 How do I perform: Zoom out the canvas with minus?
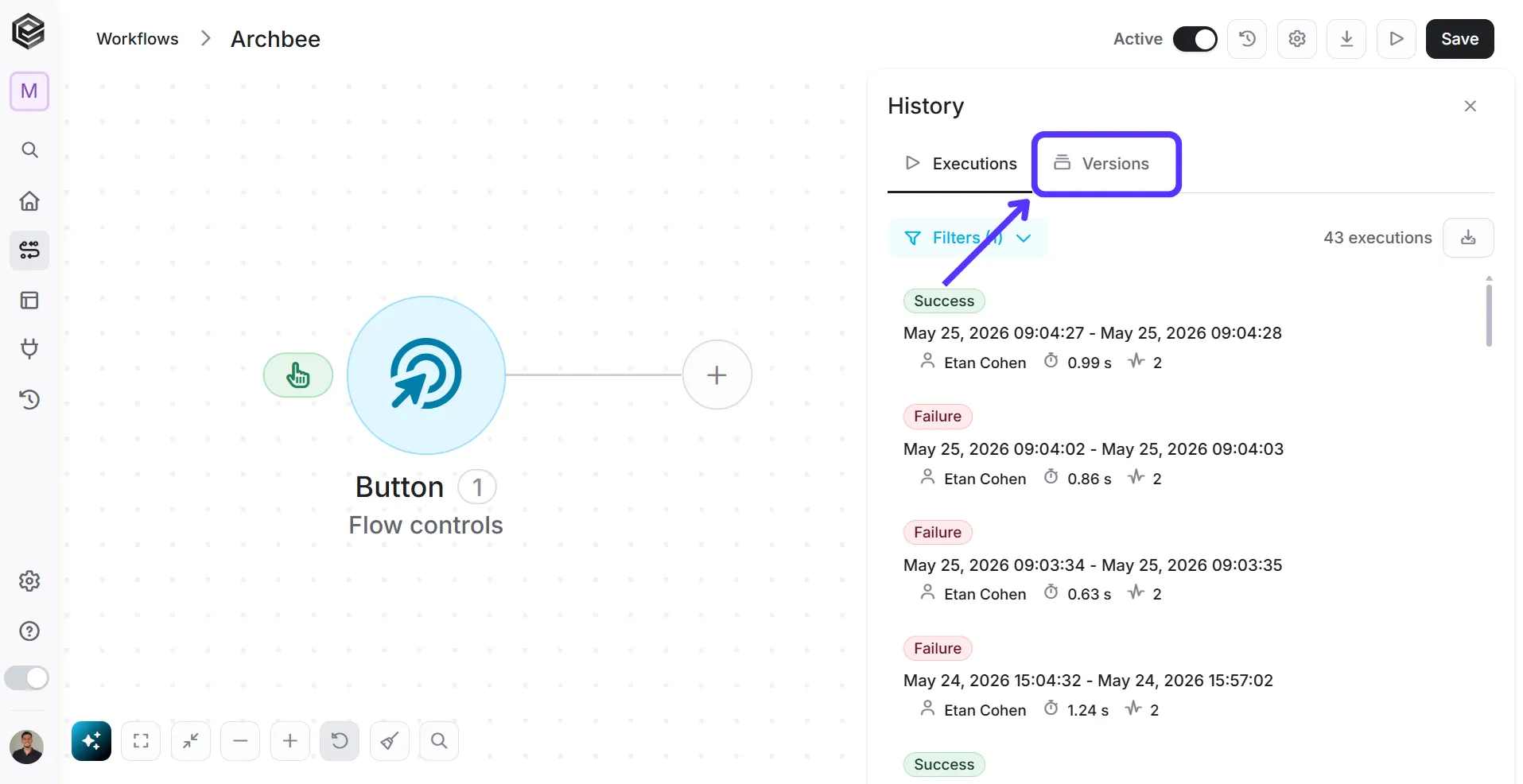coord(240,741)
